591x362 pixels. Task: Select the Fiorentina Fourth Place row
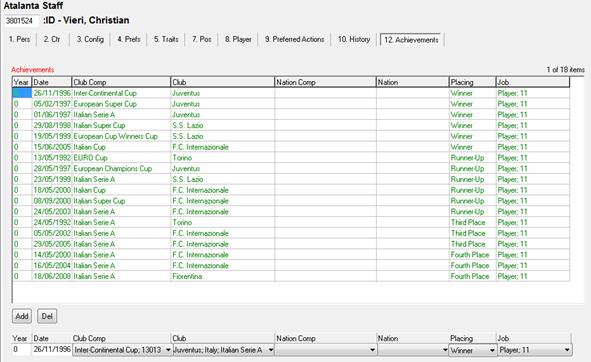(x=291, y=276)
